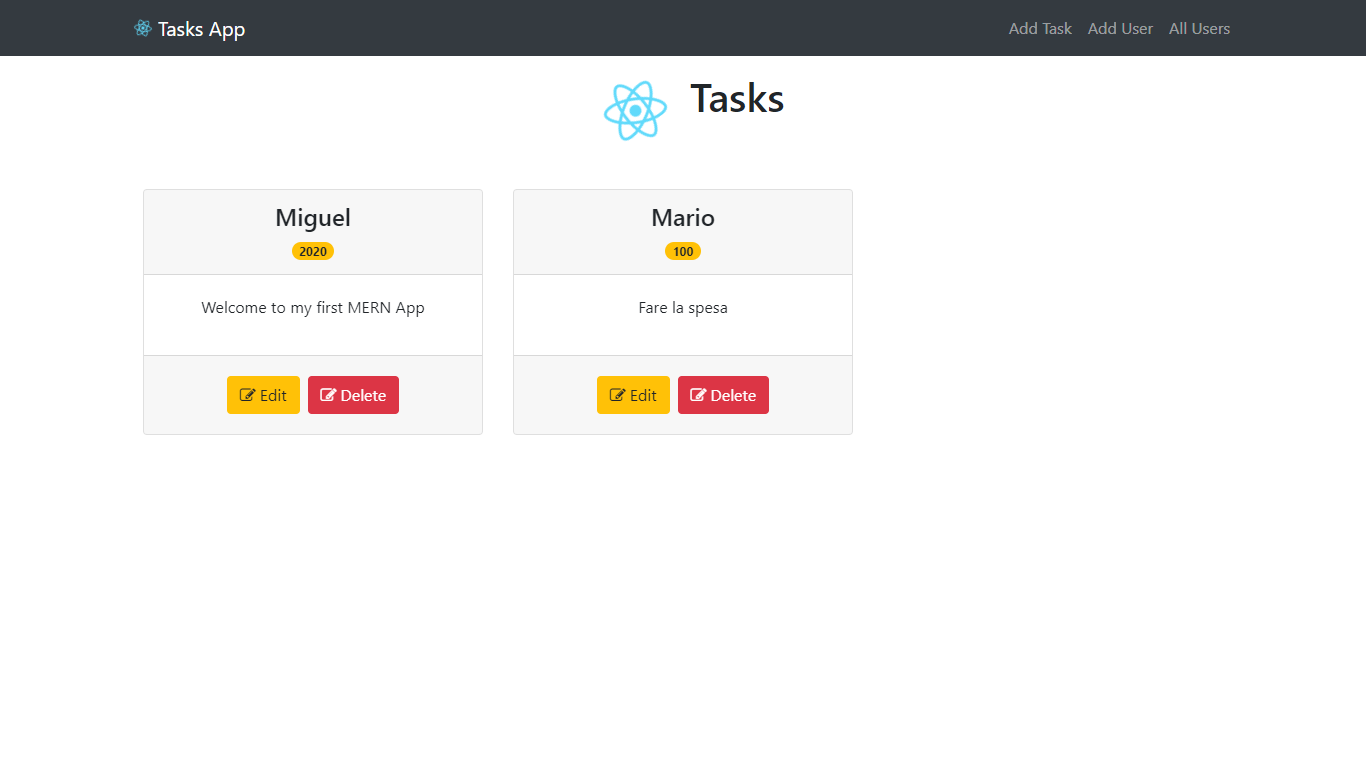The height and width of the screenshot is (768, 1366).
Task: Edit Miguel's task
Action: tap(263, 395)
